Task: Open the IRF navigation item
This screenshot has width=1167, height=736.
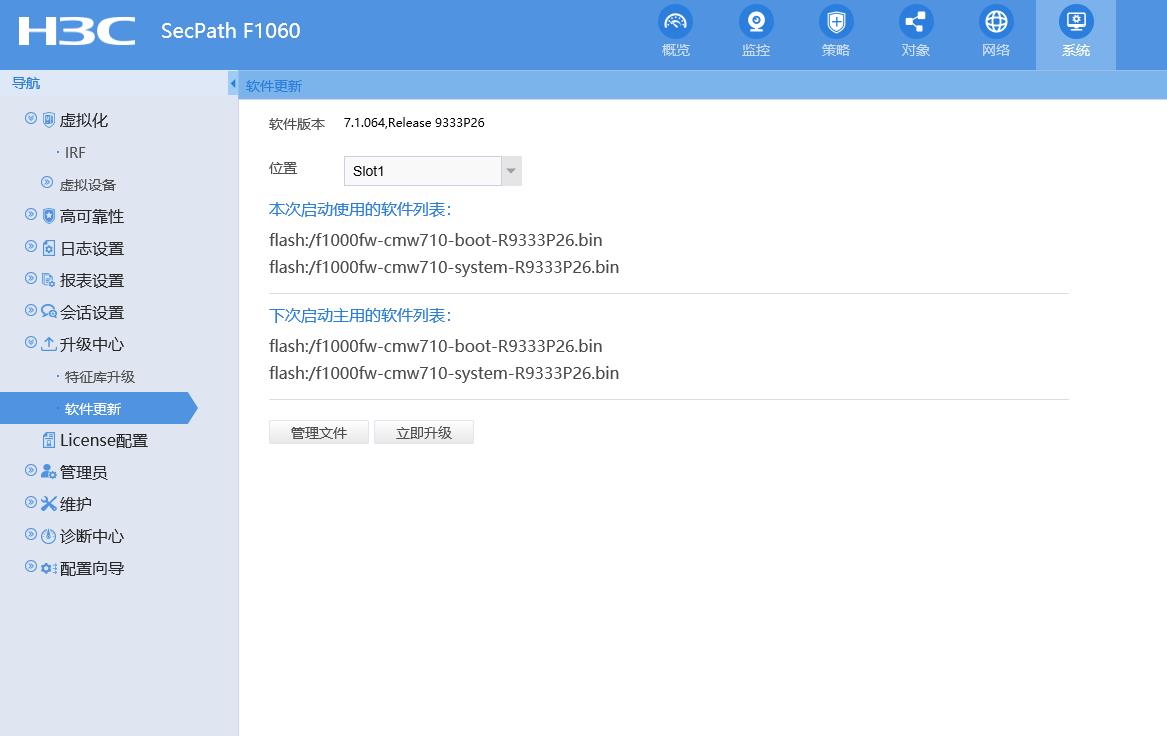Action: [74, 153]
